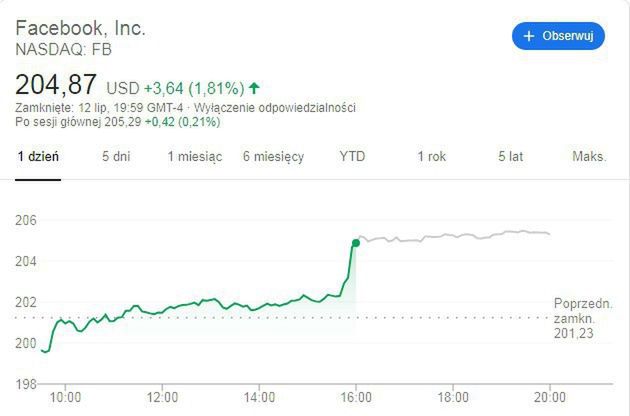The width and height of the screenshot is (630, 416).
Task: Select the 1 dzień tab
Action: 38,157
